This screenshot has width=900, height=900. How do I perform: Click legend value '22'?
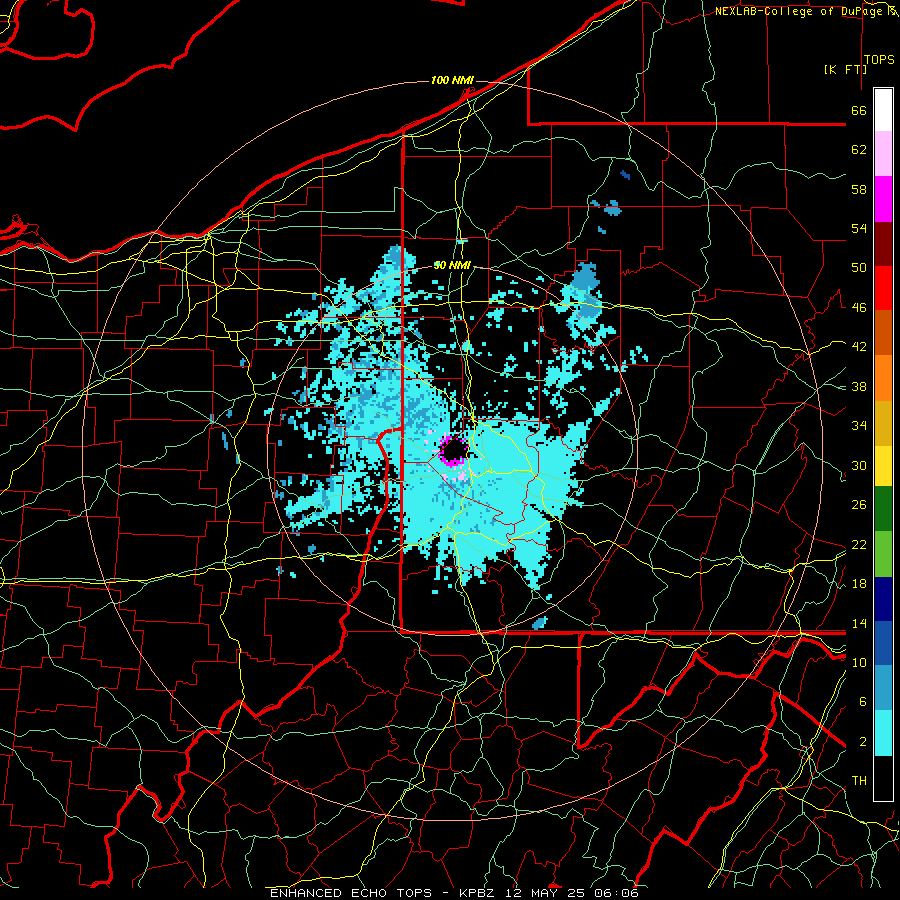(859, 544)
